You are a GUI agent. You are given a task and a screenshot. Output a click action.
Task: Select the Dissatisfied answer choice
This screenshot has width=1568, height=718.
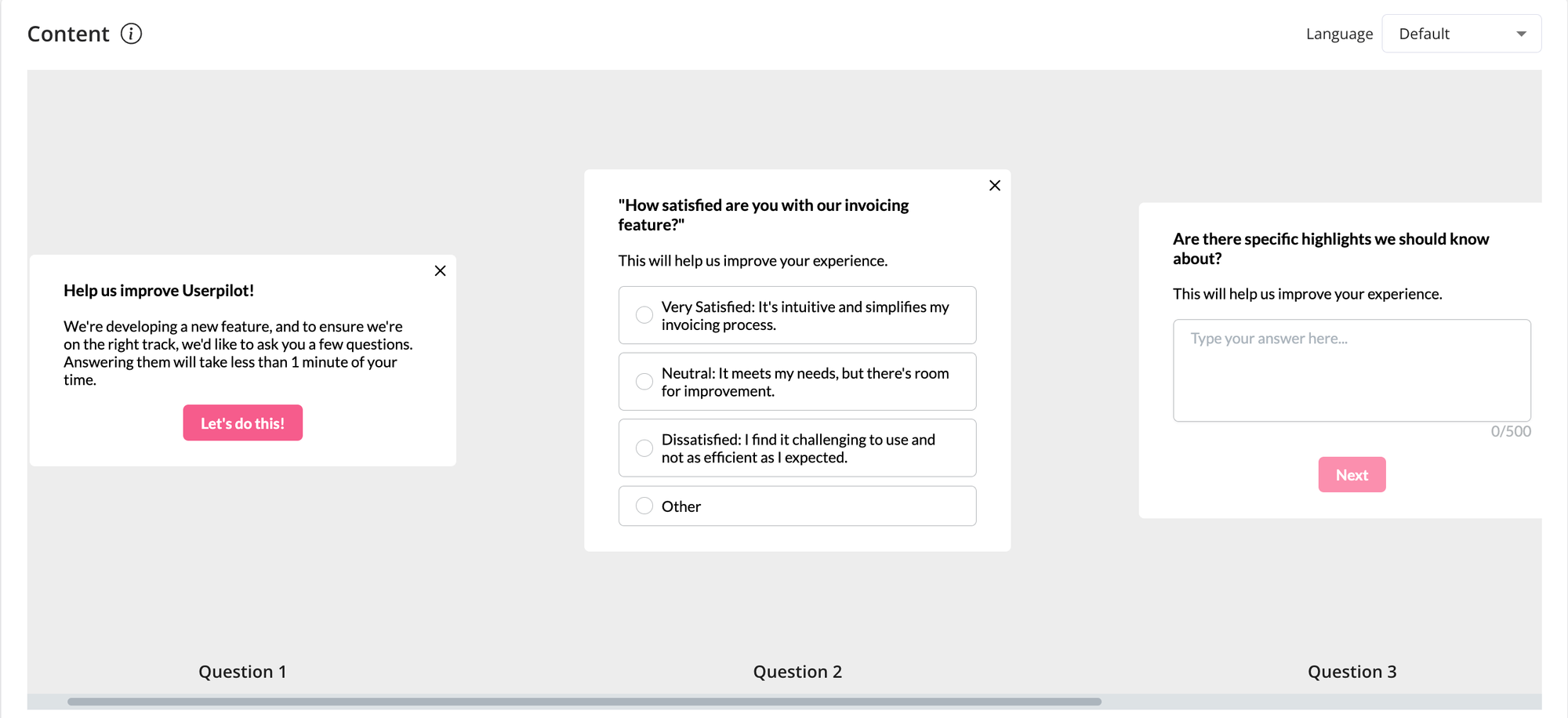[644, 448]
